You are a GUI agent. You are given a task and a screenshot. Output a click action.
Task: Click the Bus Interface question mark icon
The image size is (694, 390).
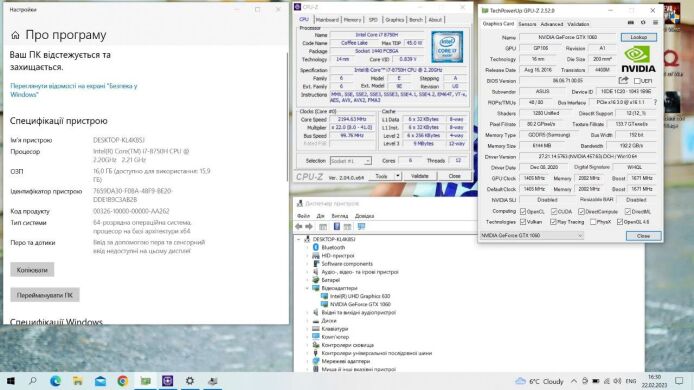[x=655, y=102]
